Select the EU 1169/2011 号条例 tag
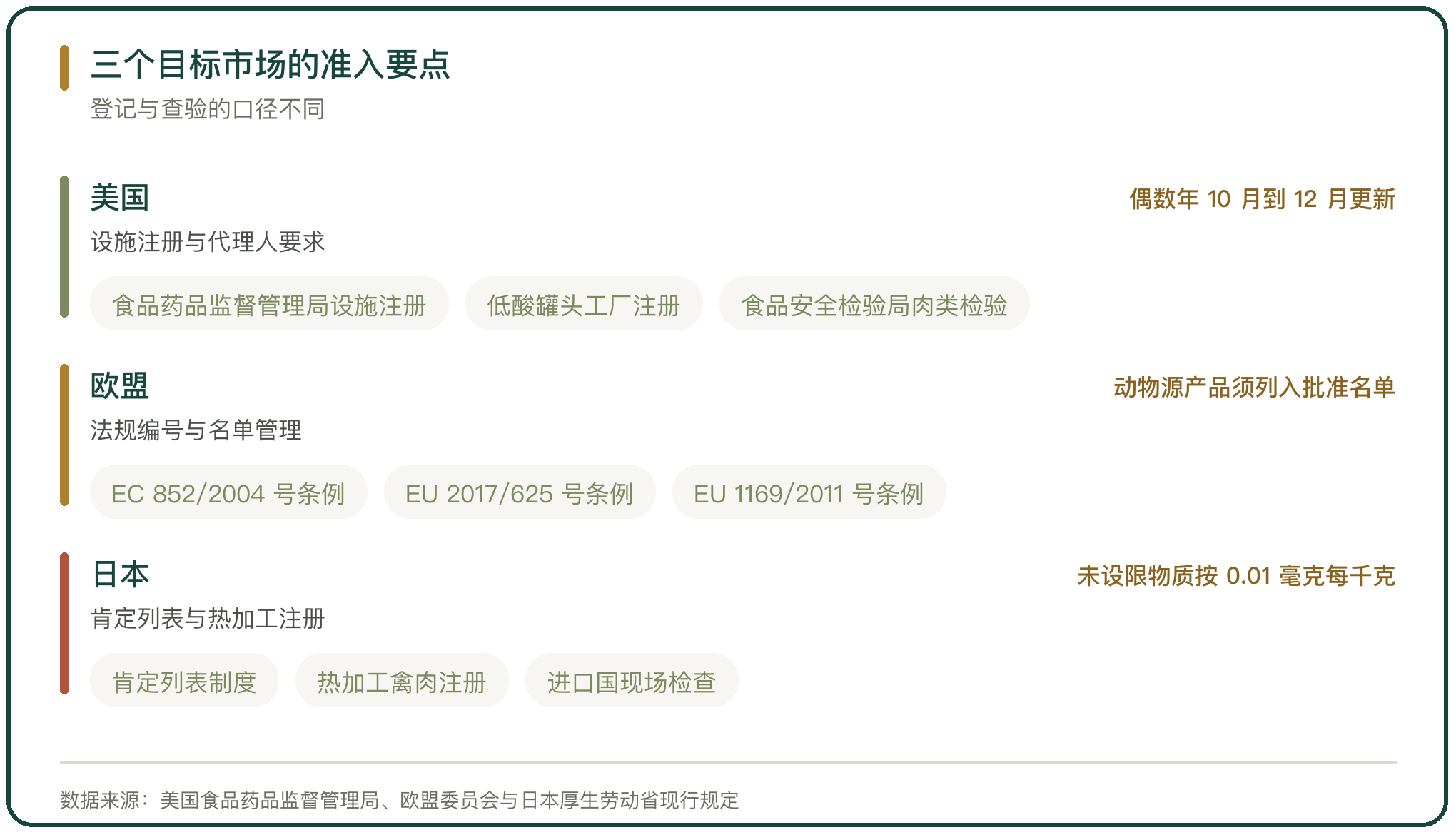 pyautogui.click(x=809, y=492)
